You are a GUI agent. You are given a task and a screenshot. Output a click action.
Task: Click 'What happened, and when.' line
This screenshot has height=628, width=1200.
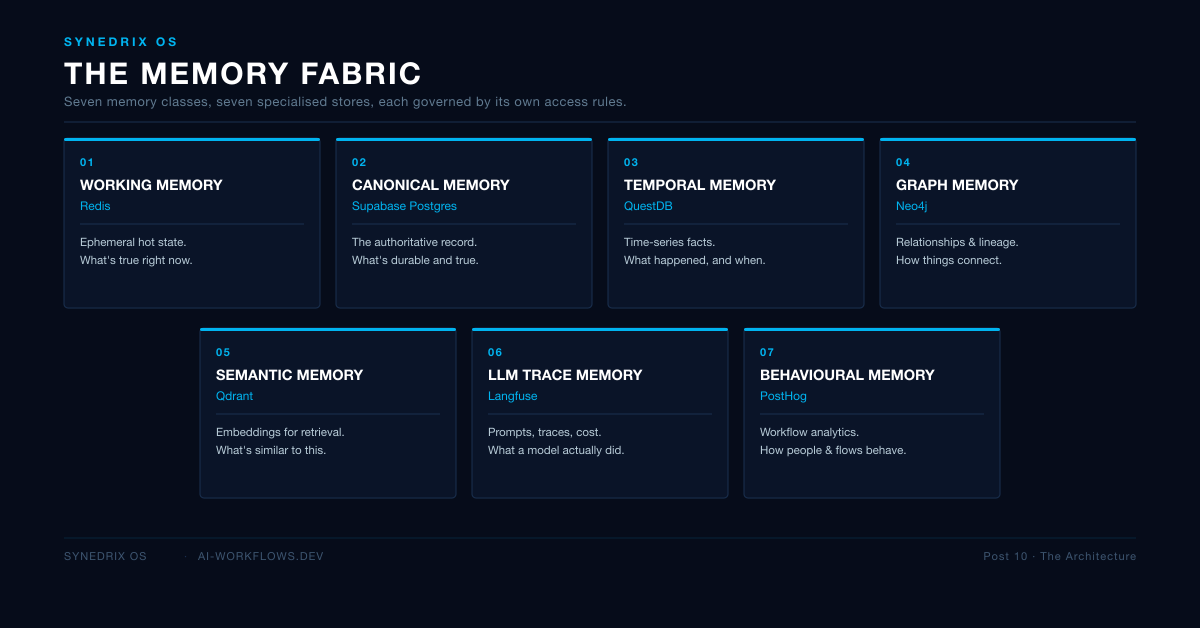click(x=694, y=260)
